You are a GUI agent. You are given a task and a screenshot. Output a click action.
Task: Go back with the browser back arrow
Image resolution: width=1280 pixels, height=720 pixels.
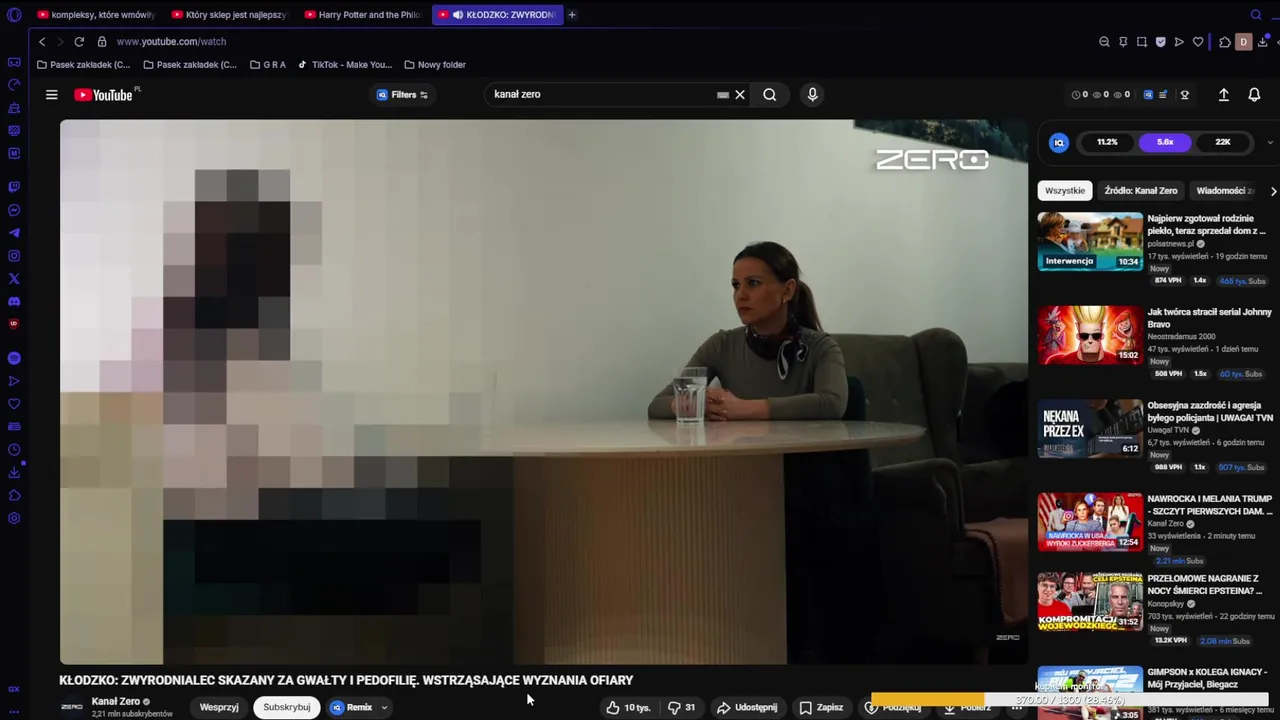pyautogui.click(x=42, y=42)
